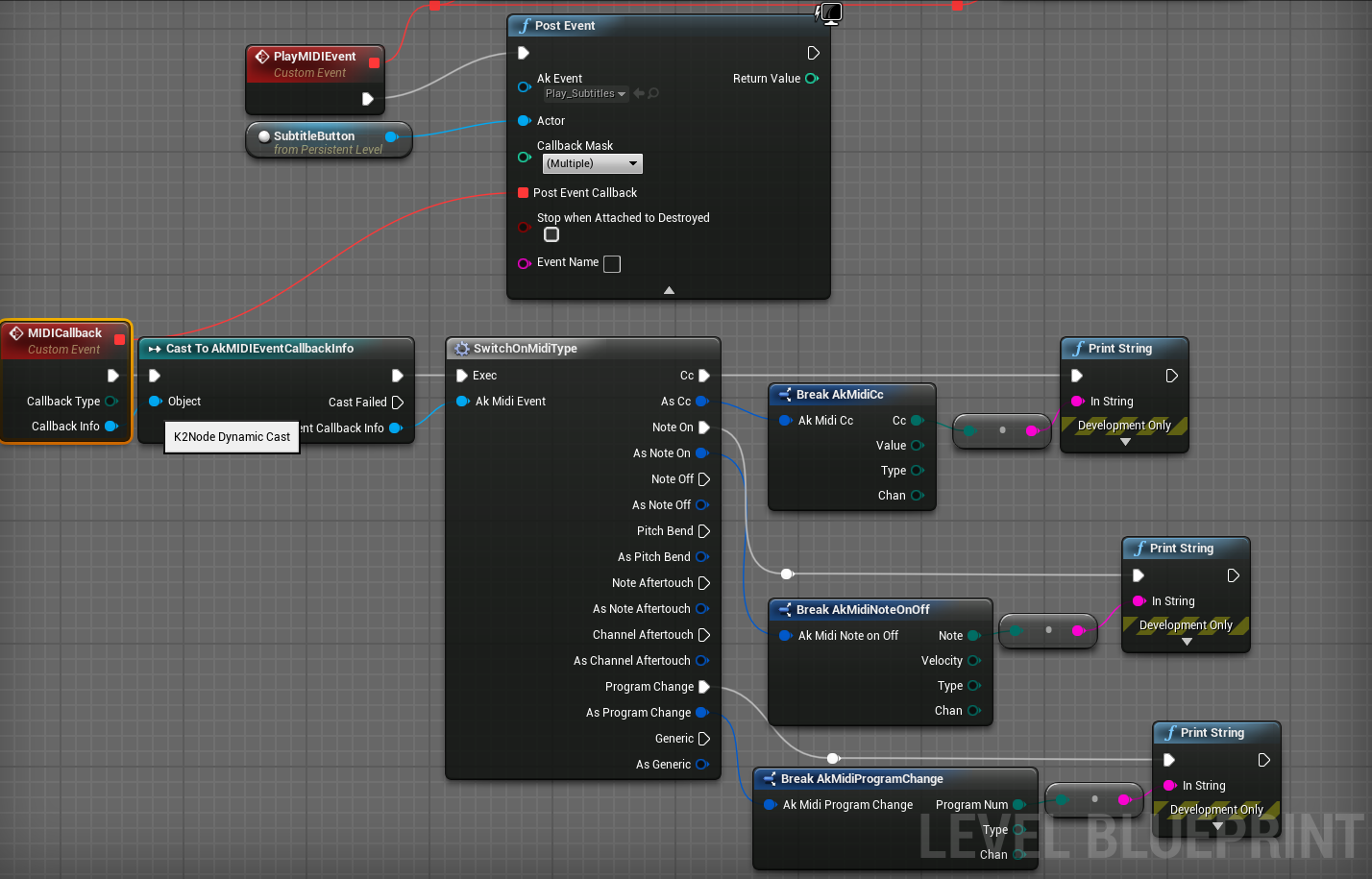The image size is (1372, 879).
Task: Open the Callback Mask (Multiple) combo box
Action: click(592, 164)
